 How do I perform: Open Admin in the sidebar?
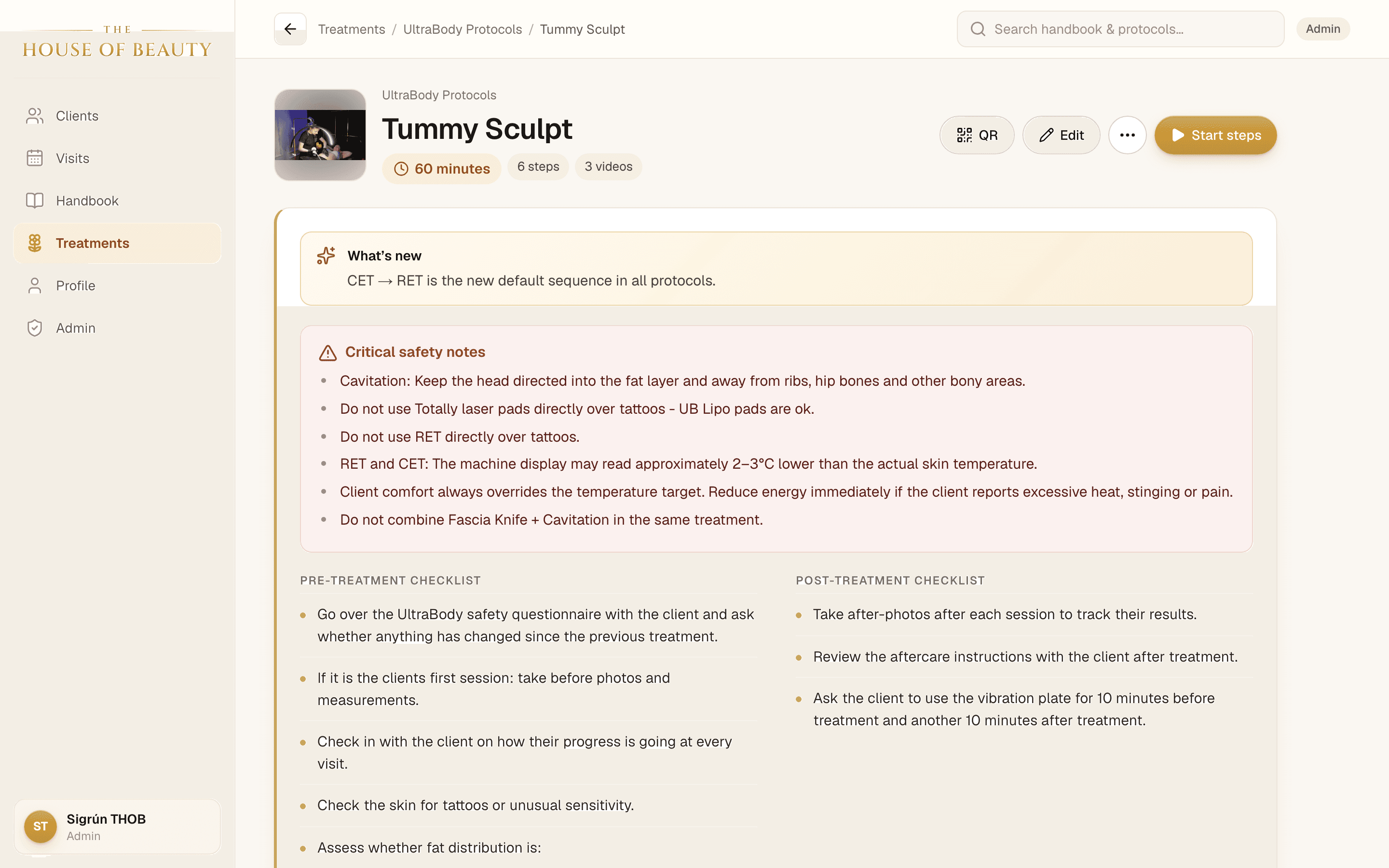[x=117, y=328]
